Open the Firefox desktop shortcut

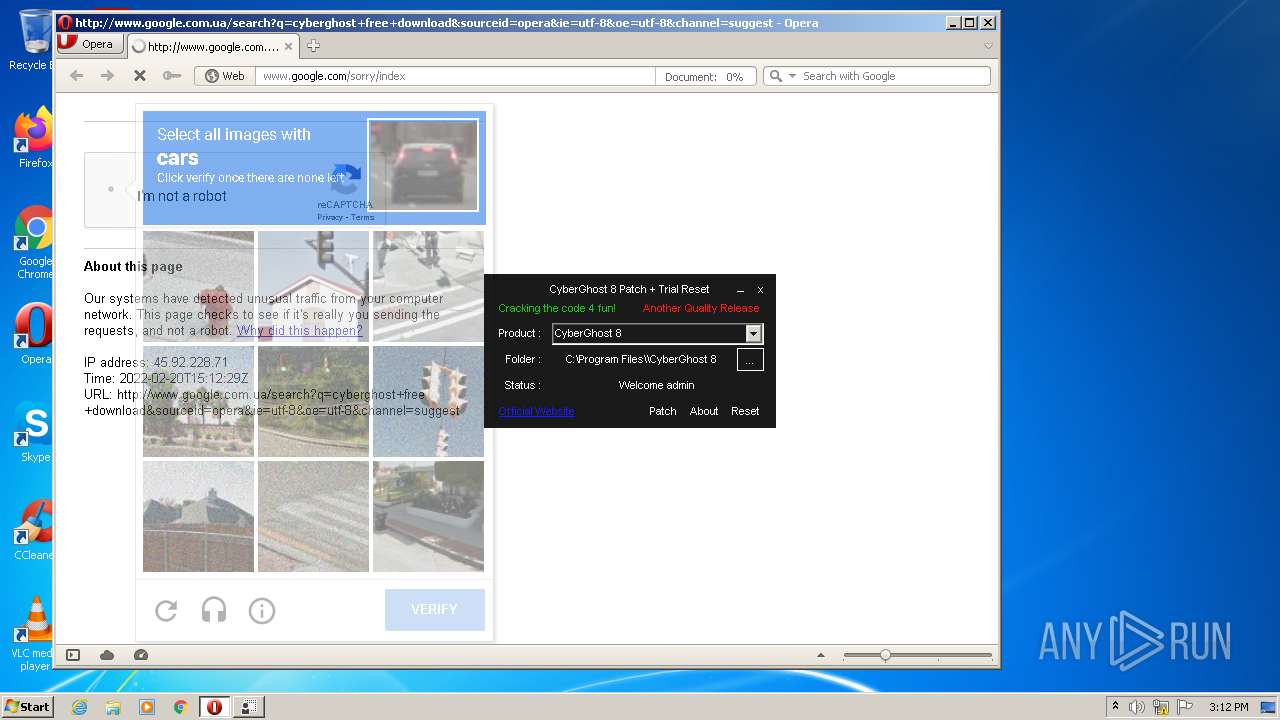pyautogui.click(x=36, y=138)
